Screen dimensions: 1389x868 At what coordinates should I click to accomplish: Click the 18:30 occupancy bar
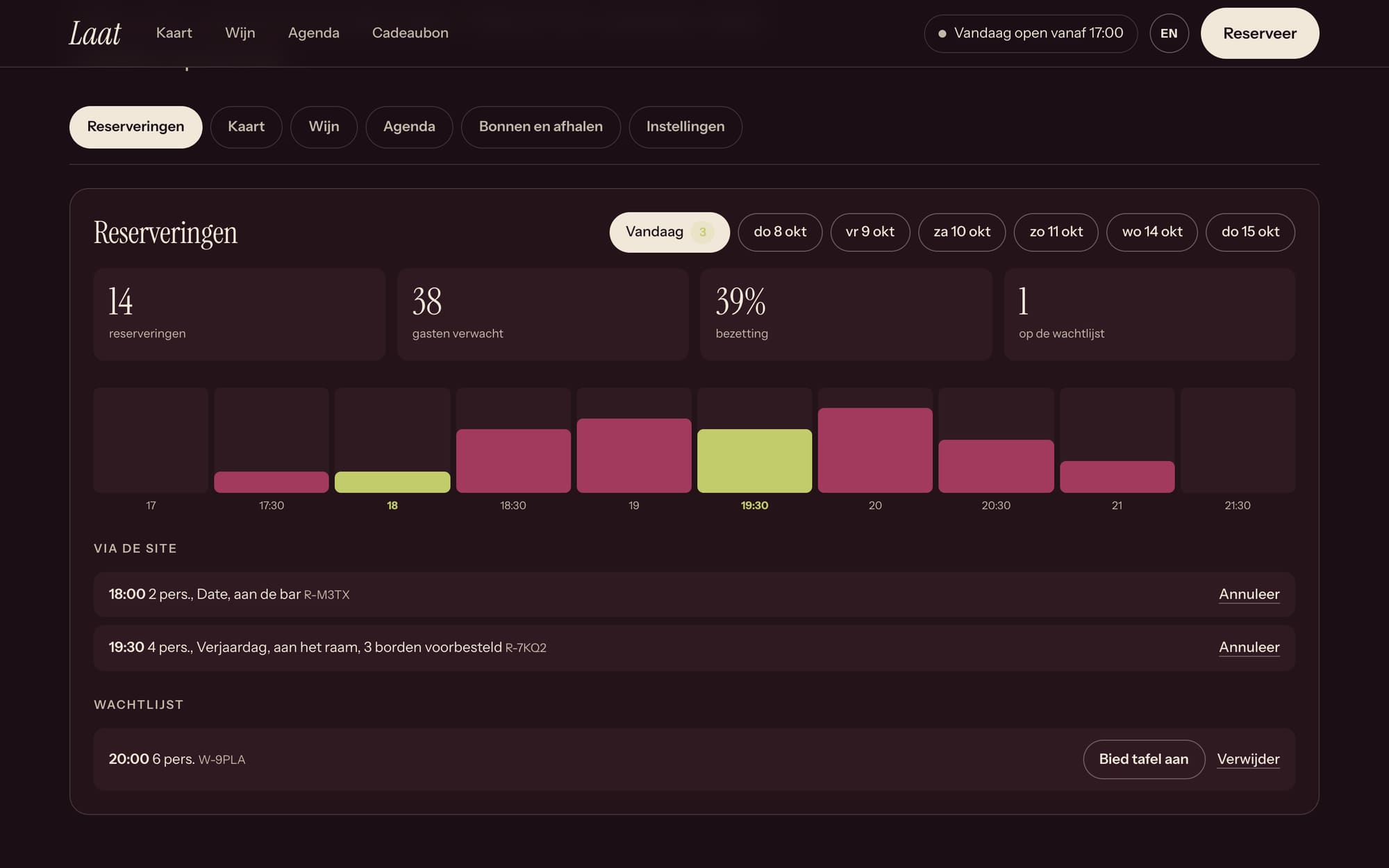[513, 461]
